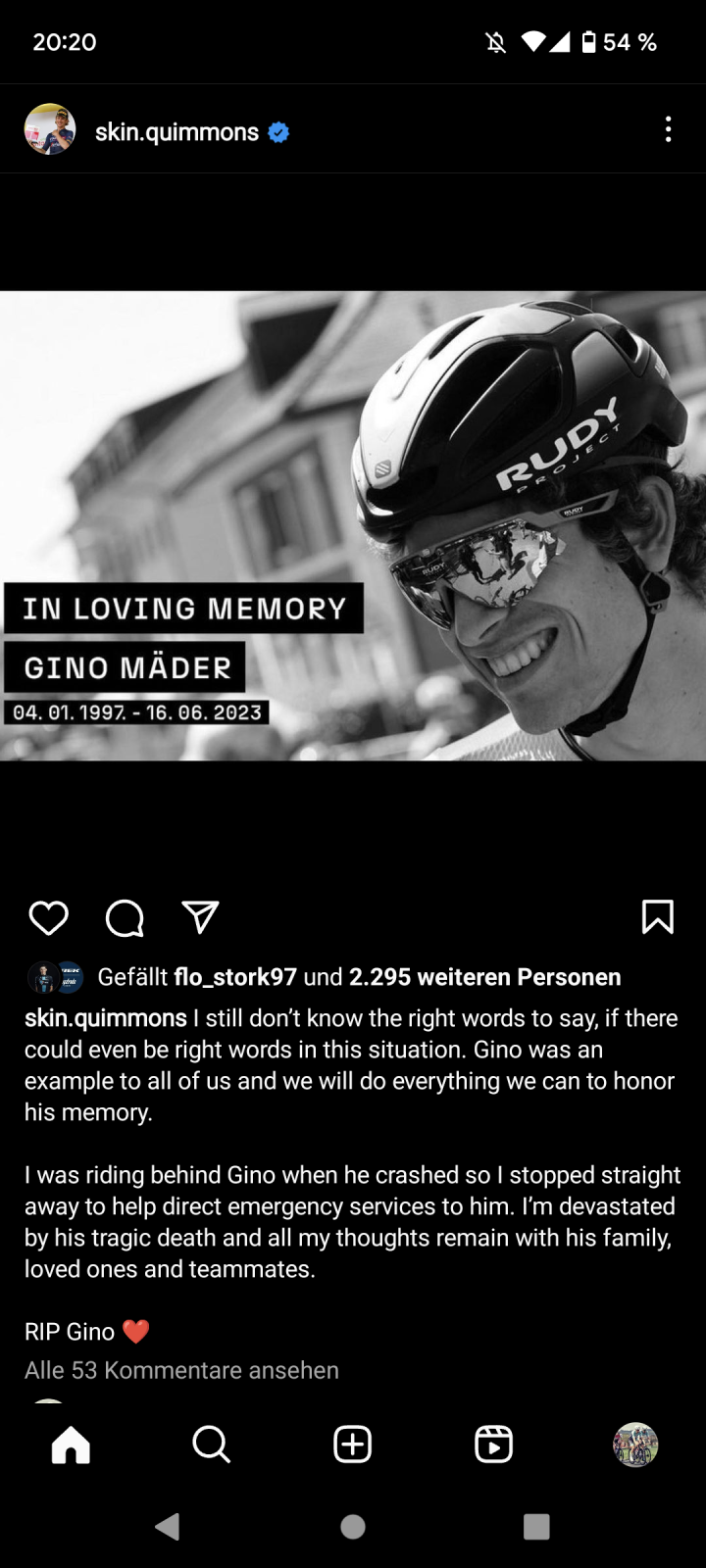Show list of 2.295 weiteren Personen

pos(485,977)
